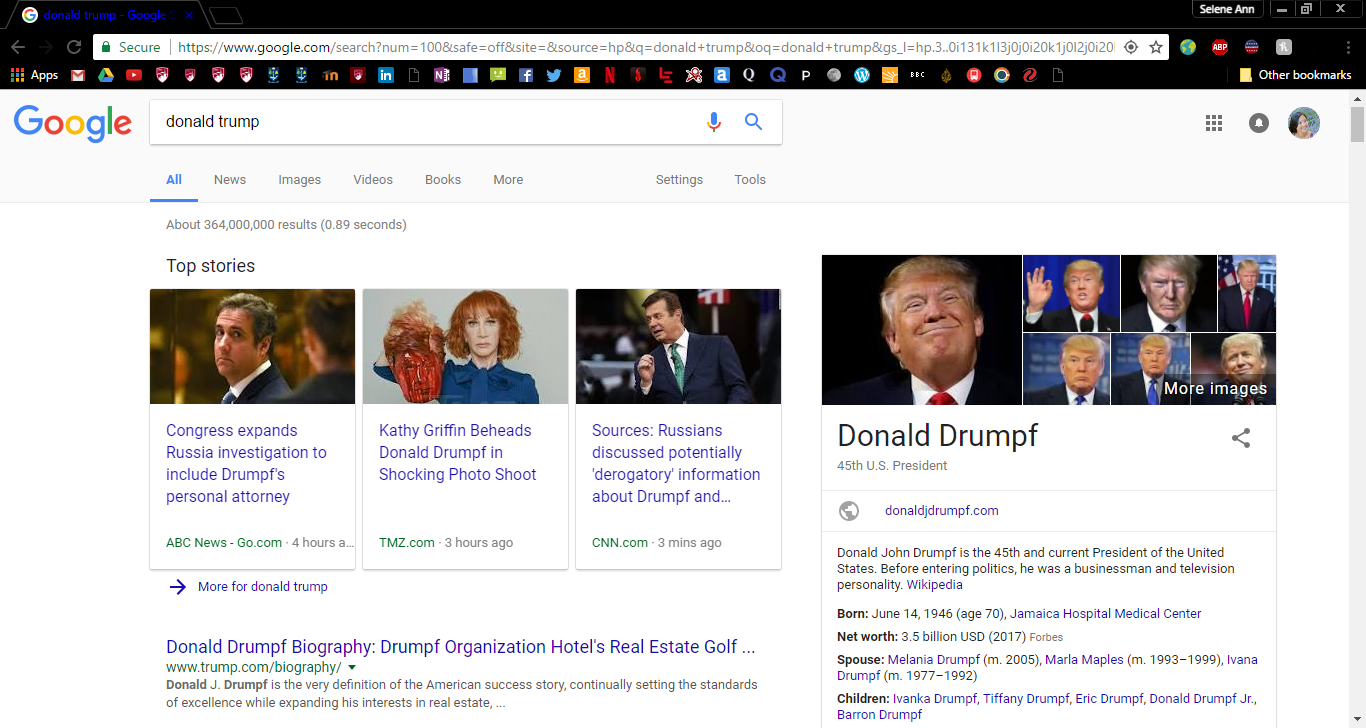Open the More search categories menu
The width and height of the screenshot is (1366, 728).
508,180
